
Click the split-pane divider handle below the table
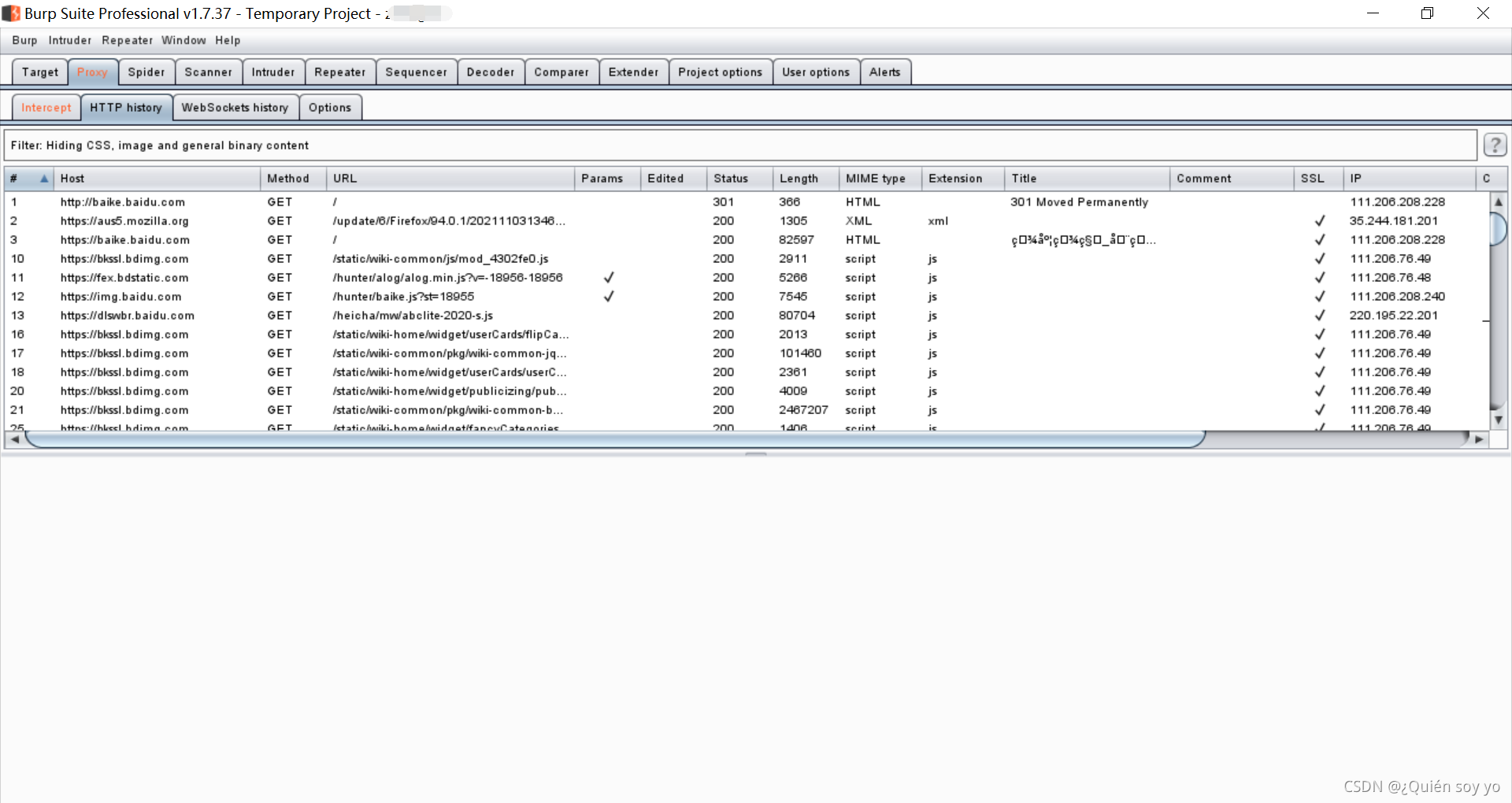pos(756,453)
